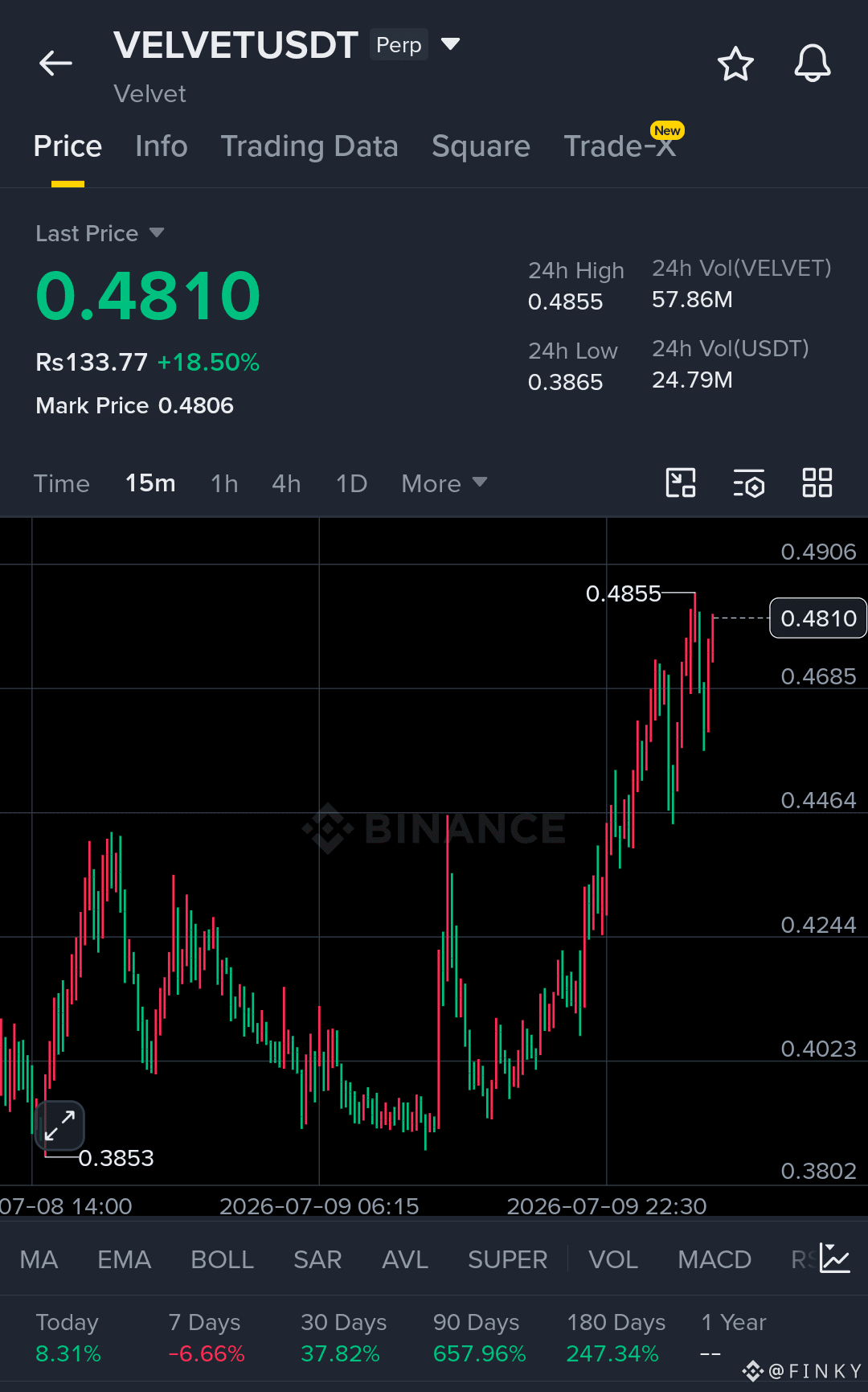Tap the 7 Days -6.66% performance
Image resolution: width=868 pixels, height=1392 pixels.
[206, 1338]
